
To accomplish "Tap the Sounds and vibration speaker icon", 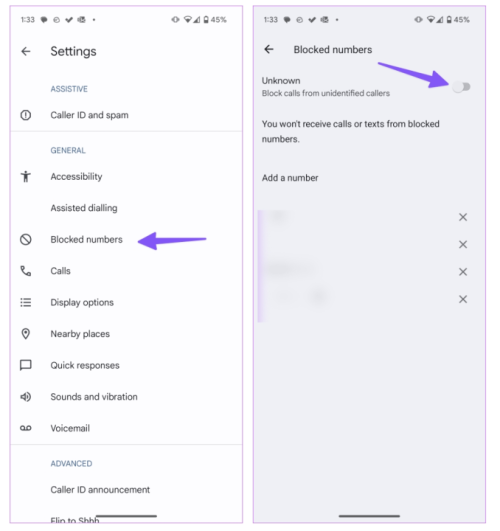I will click(26, 397).
